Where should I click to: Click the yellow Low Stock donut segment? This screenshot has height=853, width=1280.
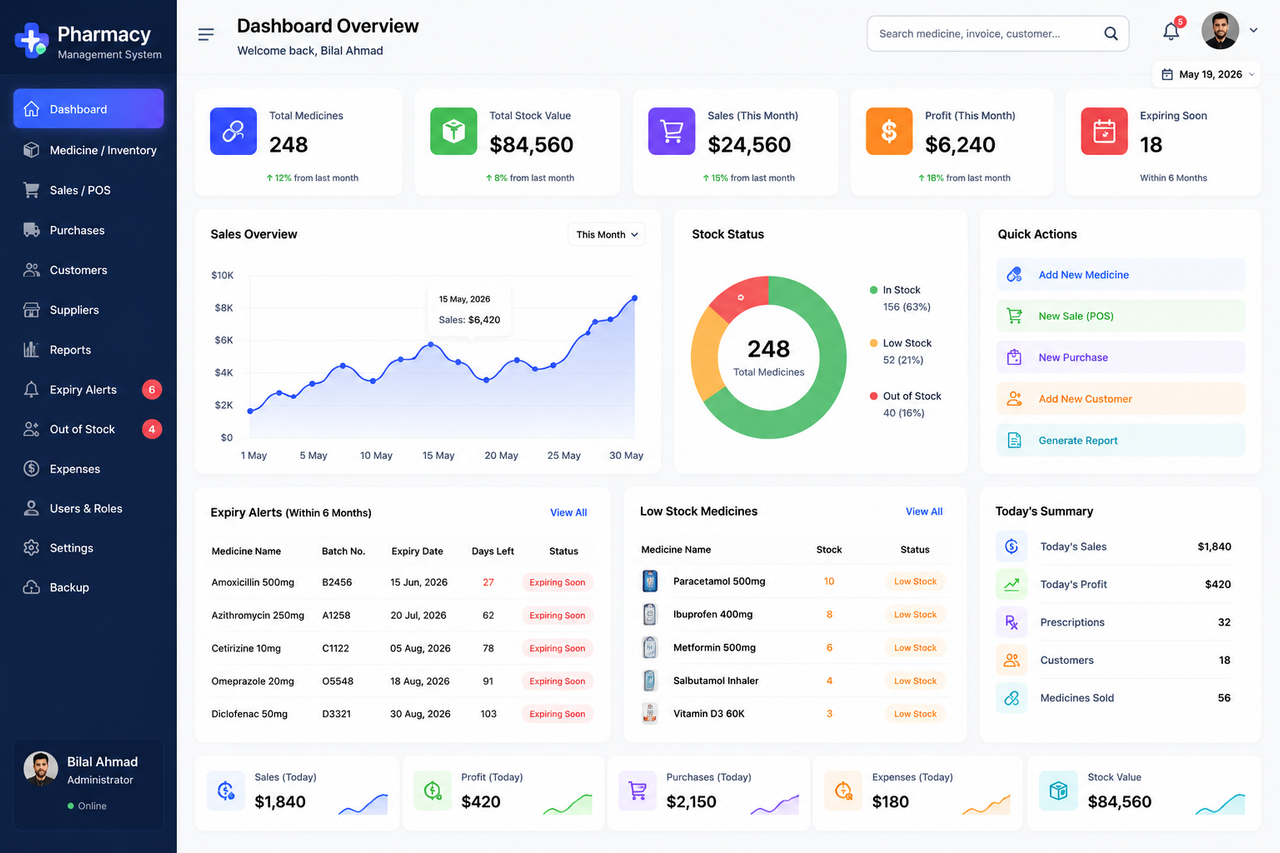tap(706, 354)
